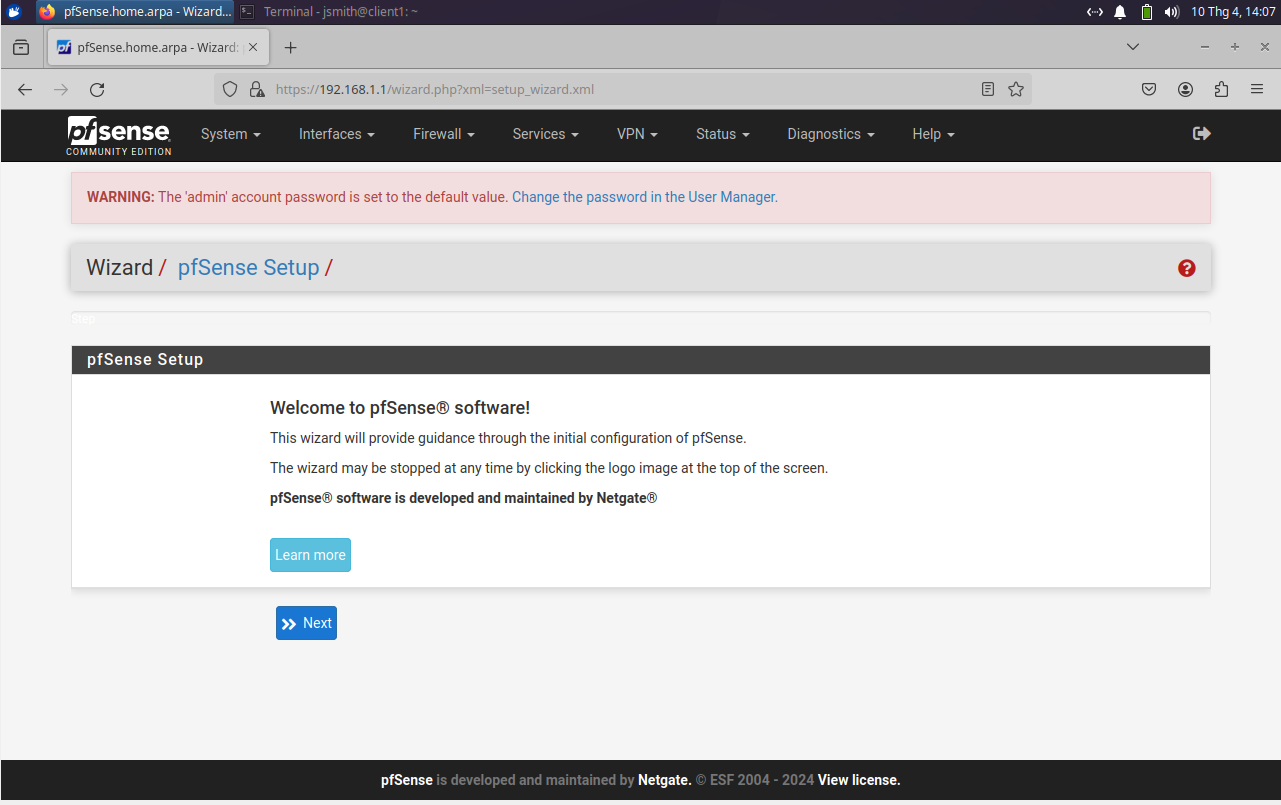The image size is (1281, 805).
Task: Click the network connection tray icon
Action: tap(1095, 12)
